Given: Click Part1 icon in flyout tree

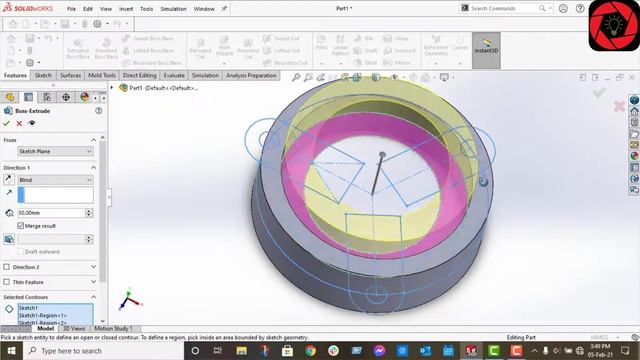Looking at the screenshot, I should [123, 87].
